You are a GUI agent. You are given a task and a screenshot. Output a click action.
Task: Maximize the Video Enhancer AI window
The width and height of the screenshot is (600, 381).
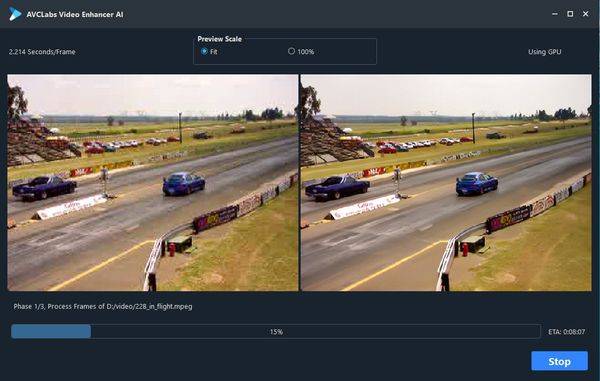coord(570,14)
